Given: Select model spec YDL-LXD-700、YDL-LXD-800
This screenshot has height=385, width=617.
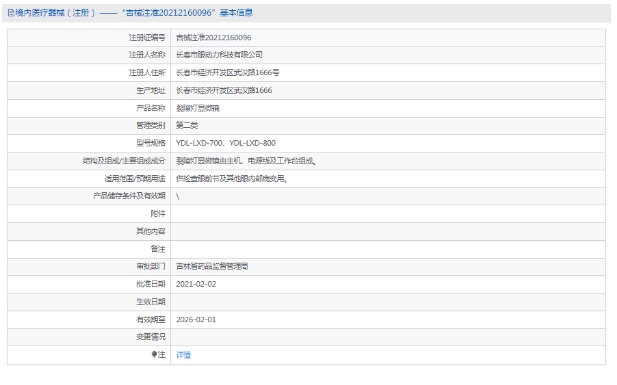Looking at the screenshot, I should [x=225, y=143].
